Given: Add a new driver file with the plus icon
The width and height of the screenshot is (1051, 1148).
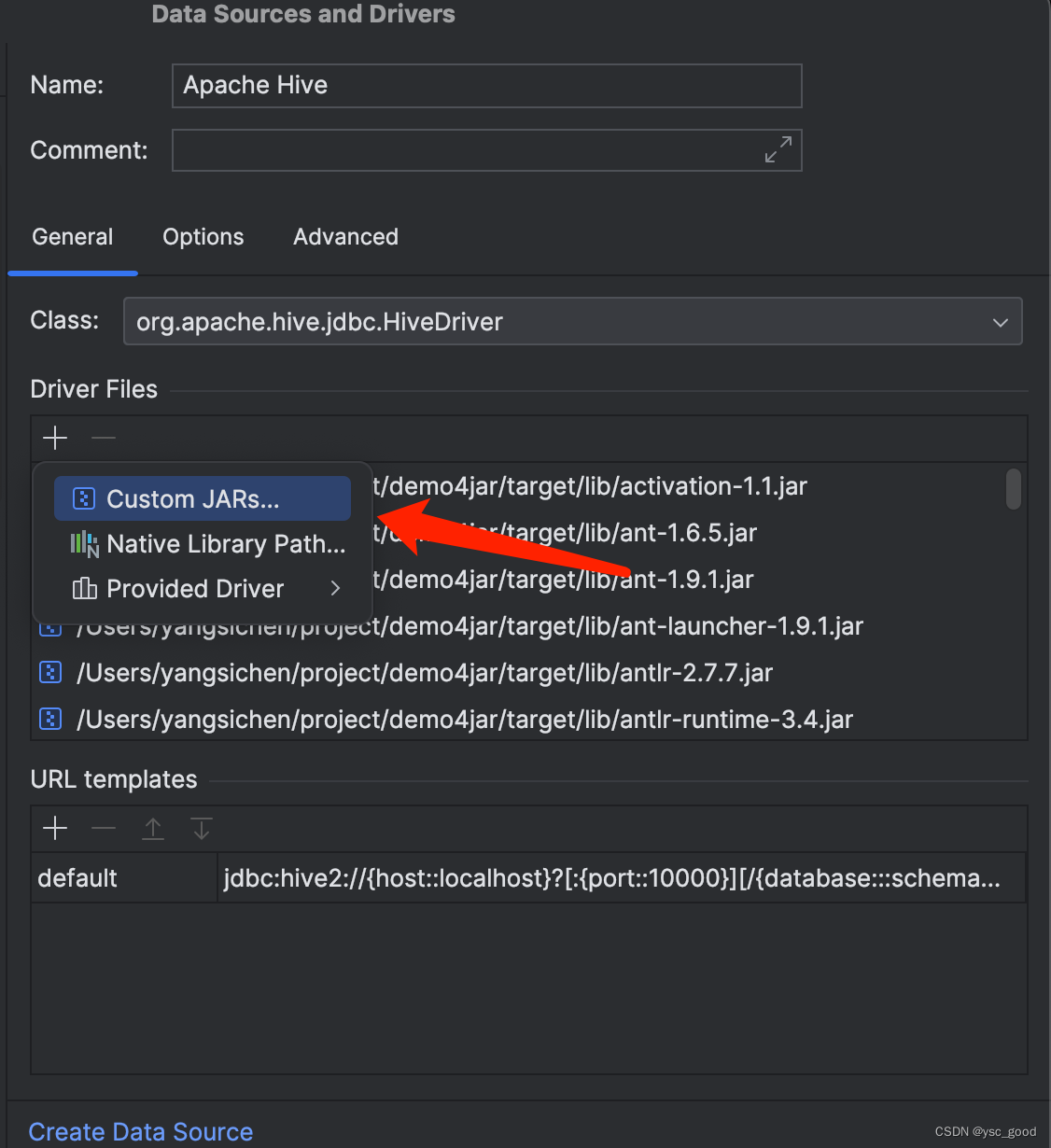Looking at the screenshot, I should 54,438.
